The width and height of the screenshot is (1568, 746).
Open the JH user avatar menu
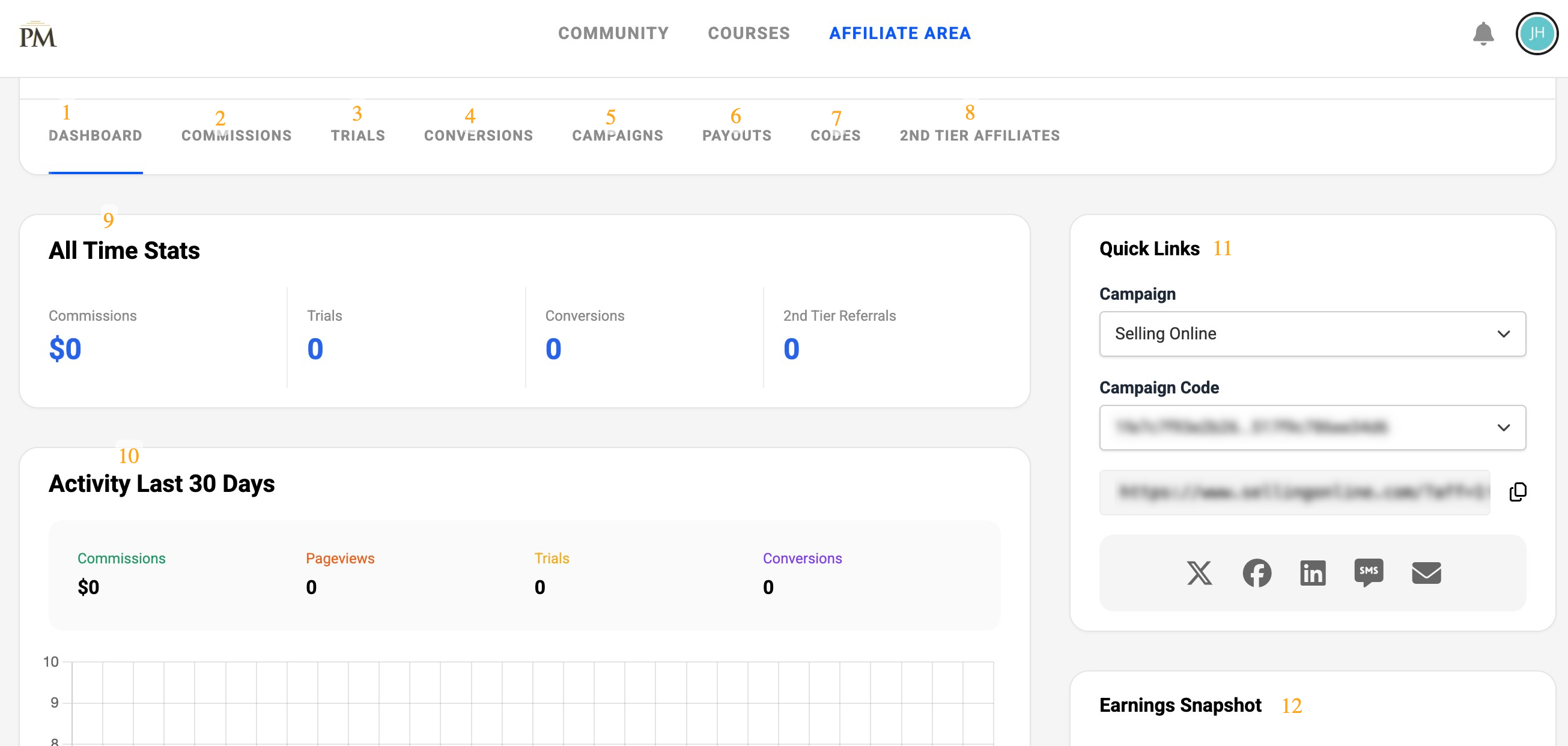(x=1536, y=34)
